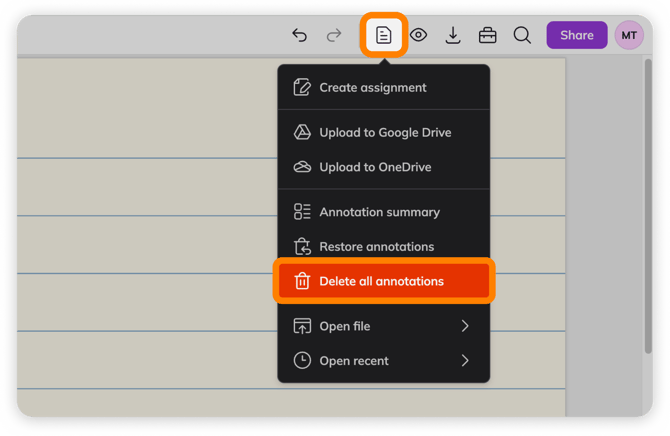Image resolution: width=670 pixels, height=436 pixels.
Task: Select Delete all annotations
Action: (x=384, y=281)
